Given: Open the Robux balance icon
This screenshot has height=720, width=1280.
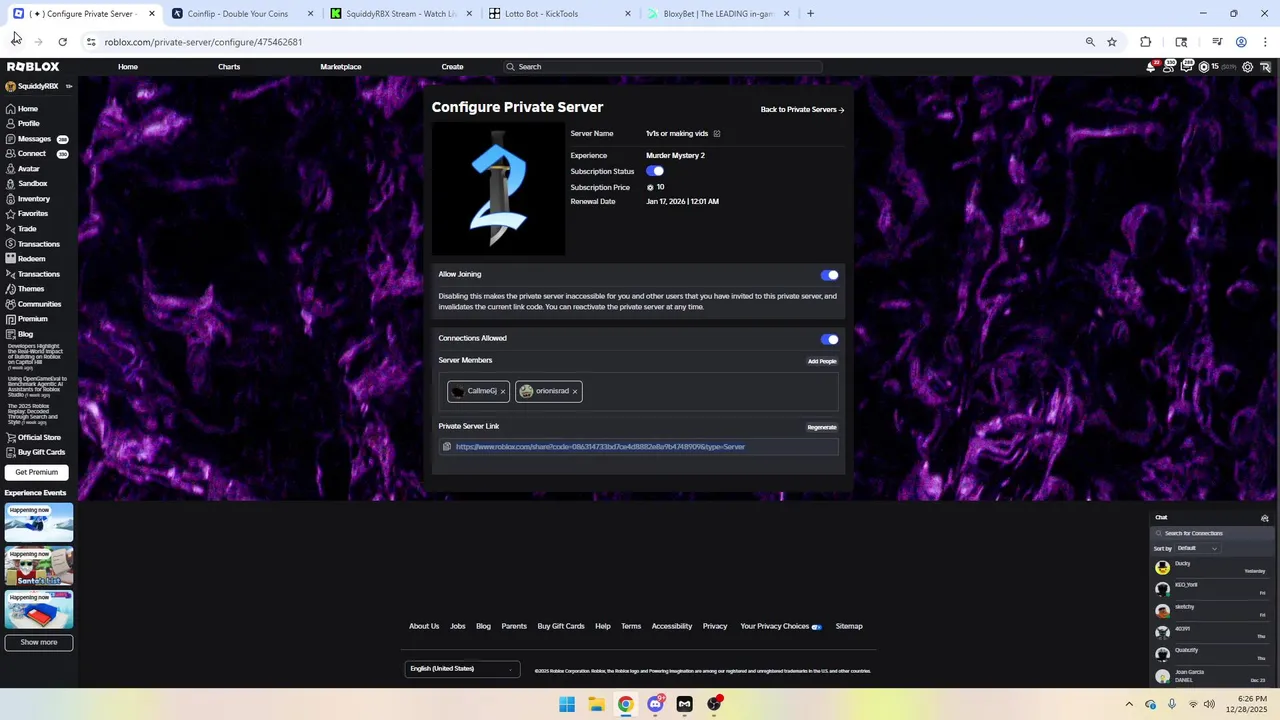Looking at the screenshot, I should coord(1204,67).
